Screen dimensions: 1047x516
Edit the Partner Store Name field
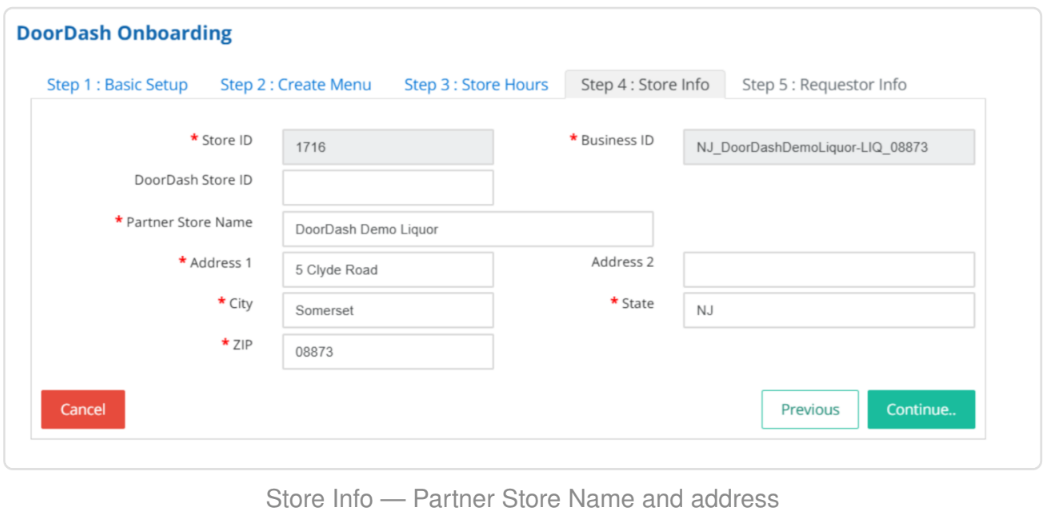468,229
